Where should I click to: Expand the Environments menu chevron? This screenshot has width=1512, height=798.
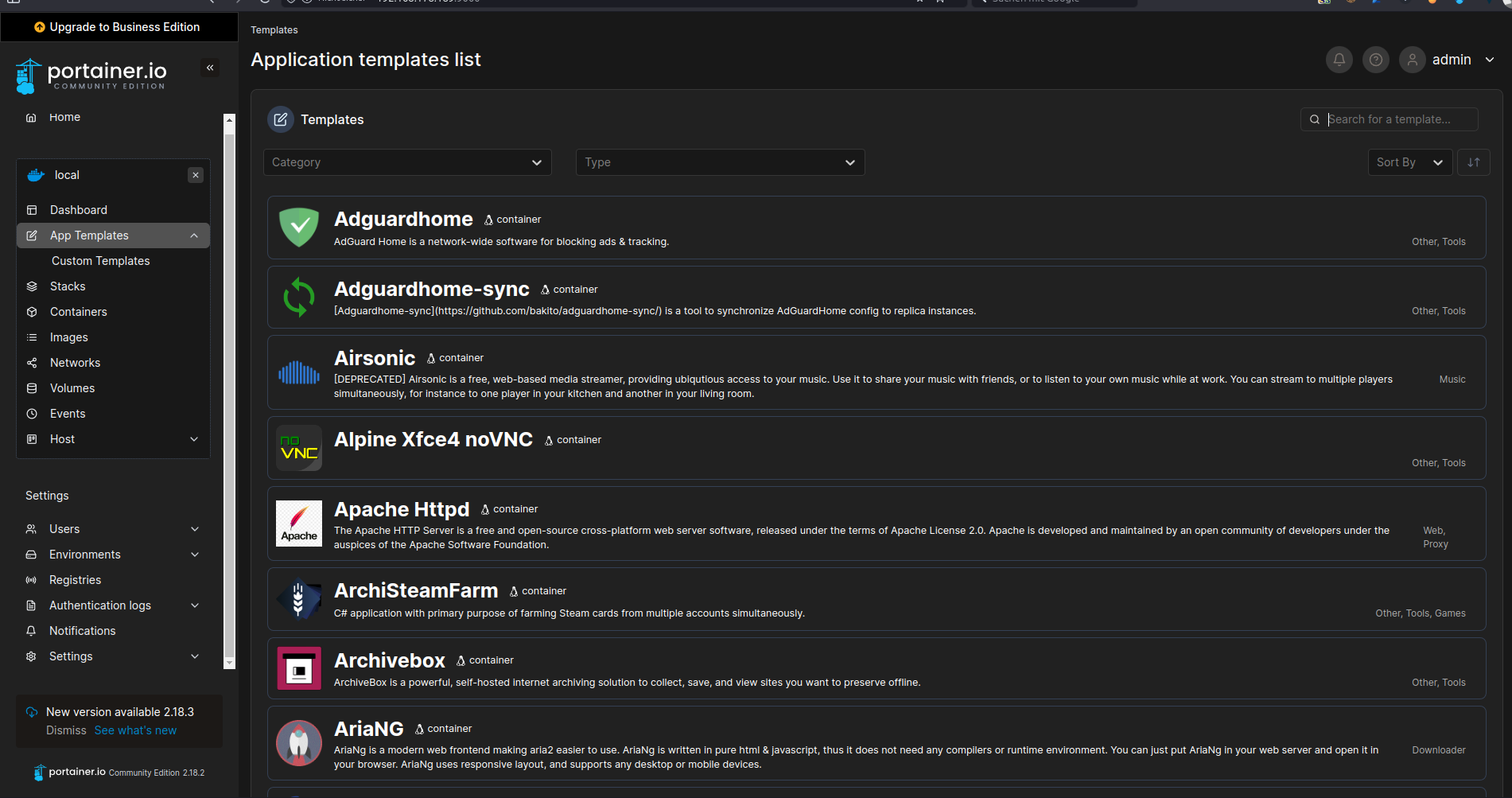(195, 555)
